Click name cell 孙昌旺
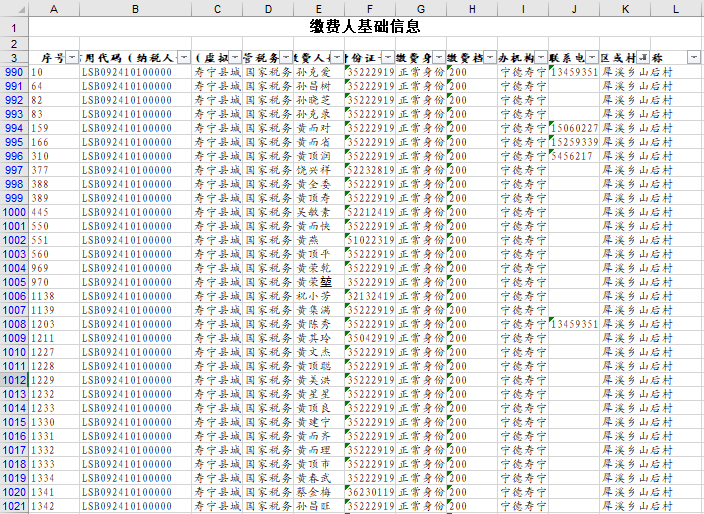 [x=319, y=506]
